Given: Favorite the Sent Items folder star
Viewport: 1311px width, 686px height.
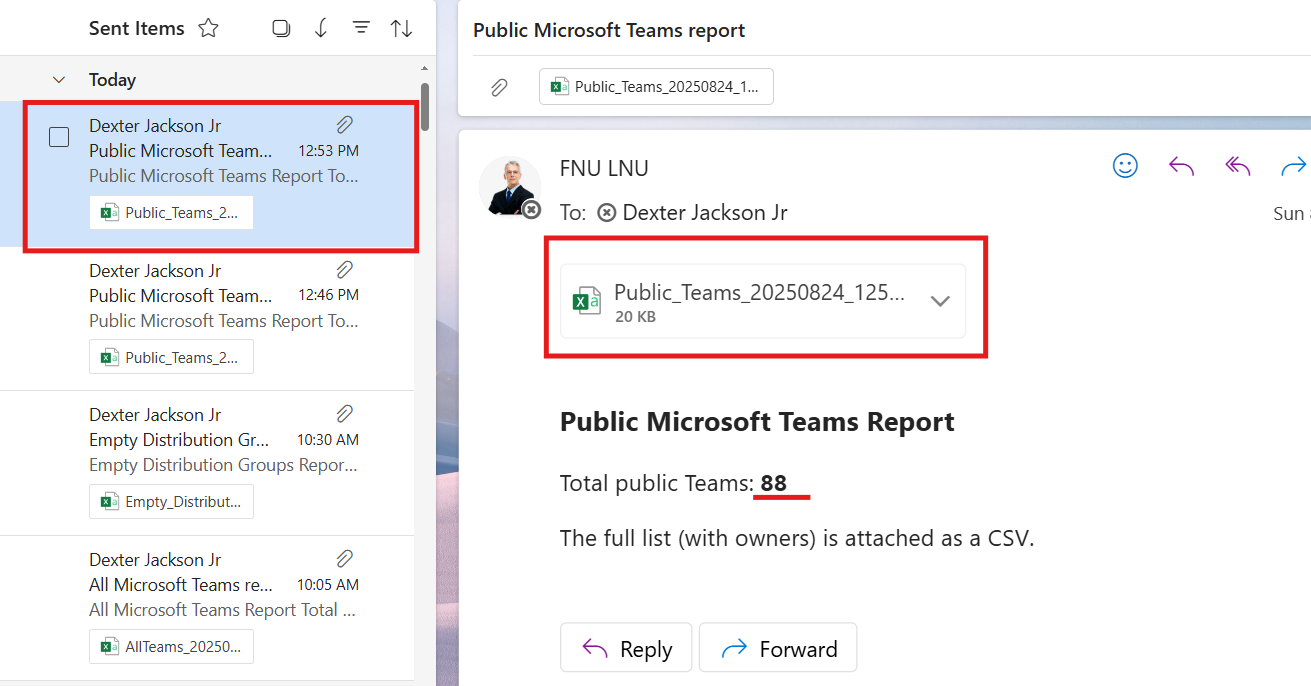Looking at the screenshot, I should pyautogui.click(x=208, y=29).
